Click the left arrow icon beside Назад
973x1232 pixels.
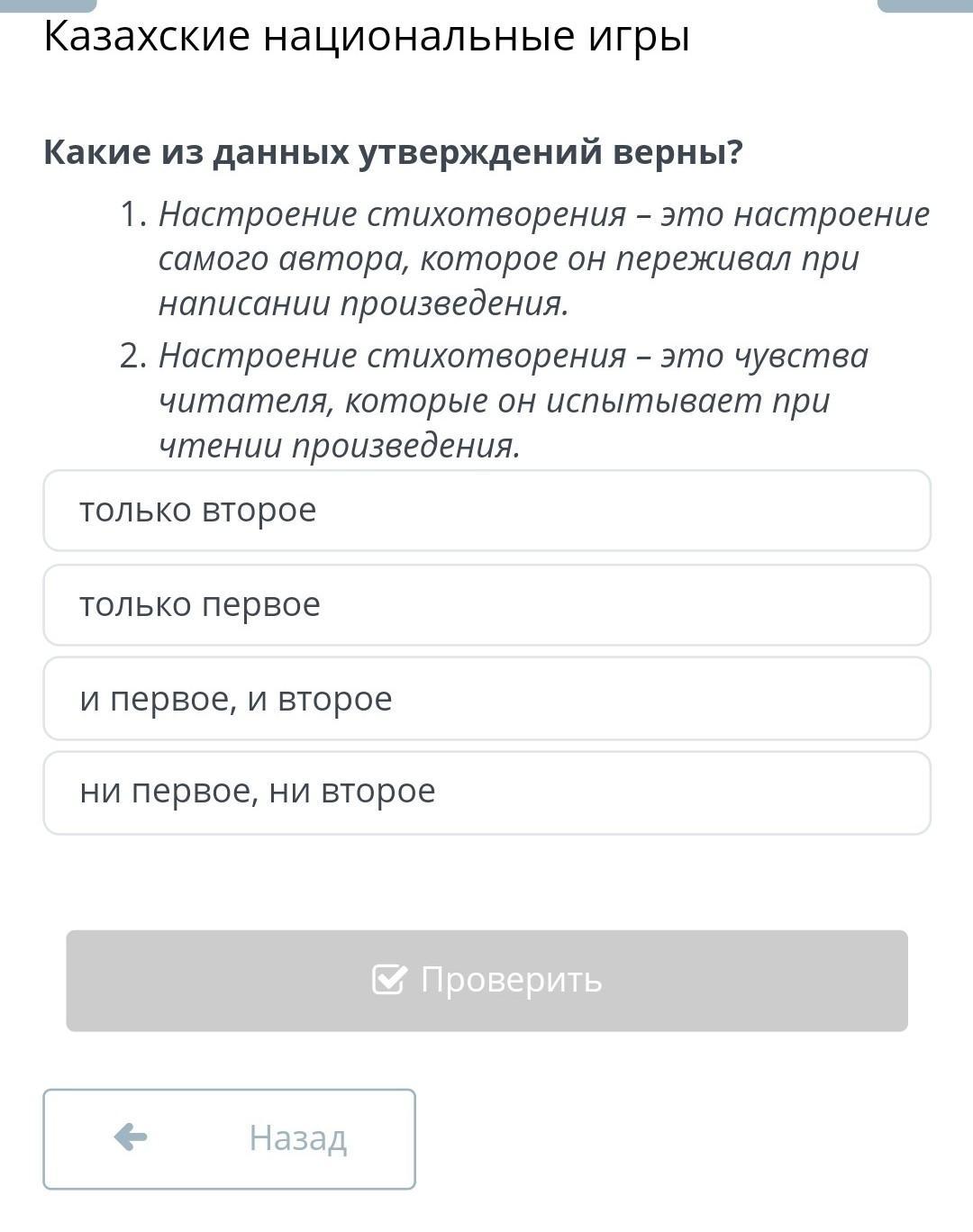coord(131,1137)
